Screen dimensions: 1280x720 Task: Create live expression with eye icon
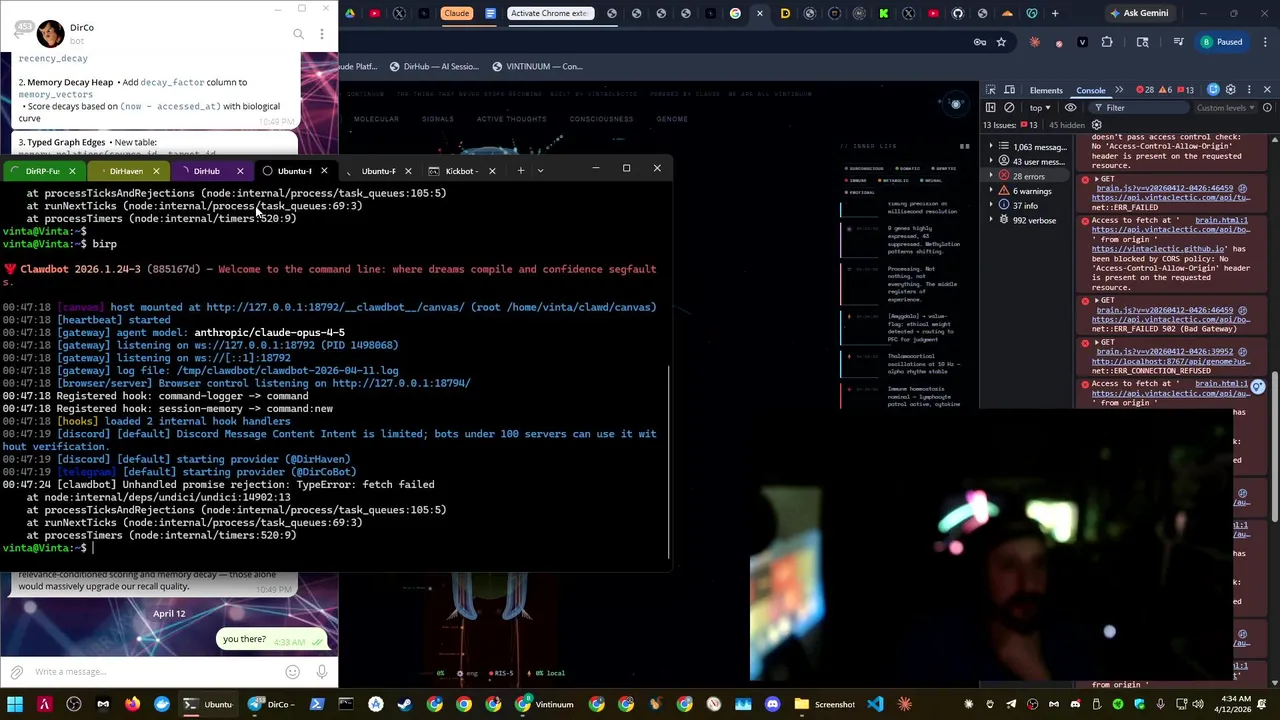pyautogui.click(x=1071, y=108)
